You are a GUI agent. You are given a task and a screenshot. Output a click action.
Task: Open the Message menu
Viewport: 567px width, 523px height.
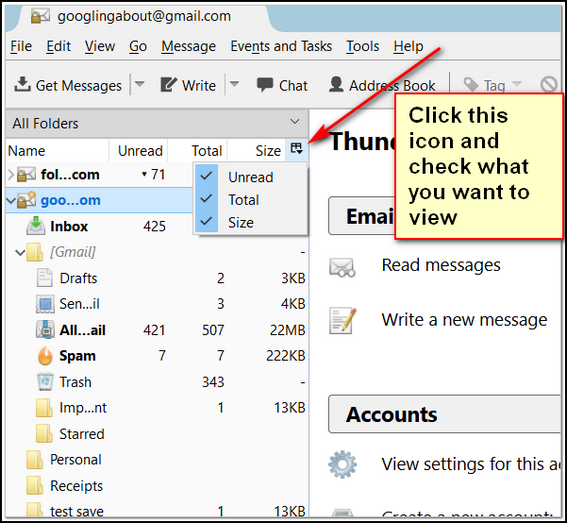(x=188, y=46)
